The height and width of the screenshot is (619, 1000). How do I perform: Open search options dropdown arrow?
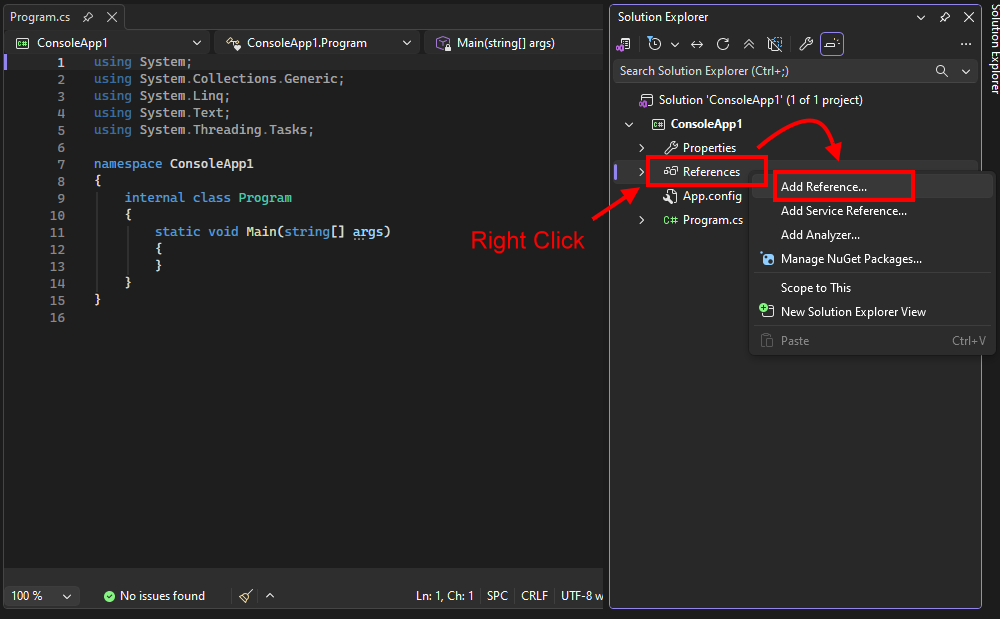click(x=966, y=71)
